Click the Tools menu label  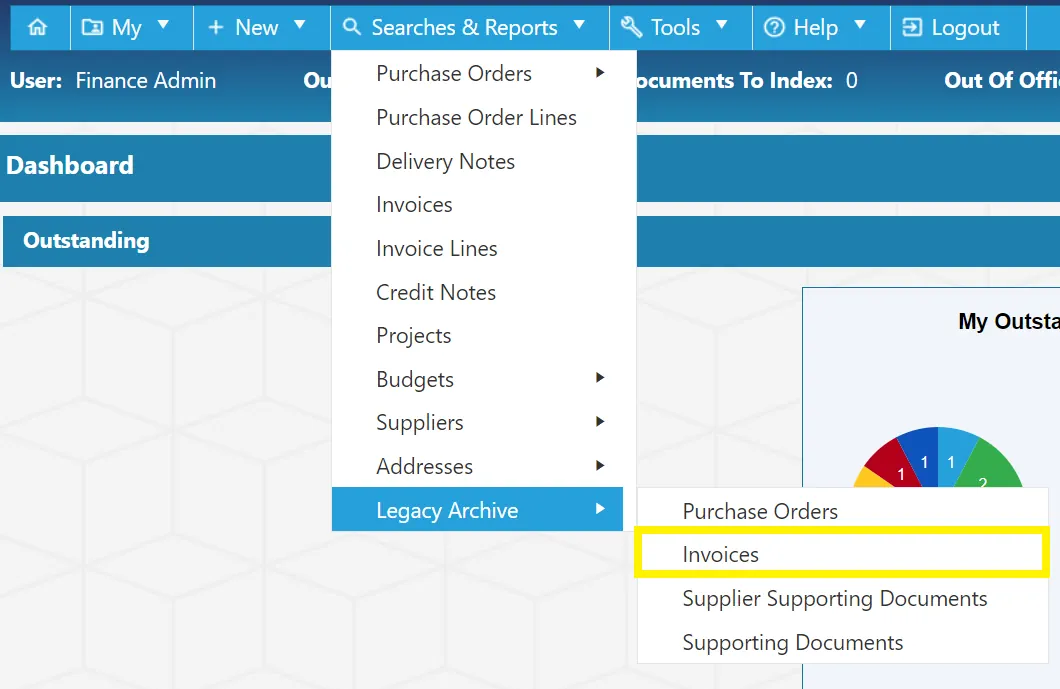(675, 28)
